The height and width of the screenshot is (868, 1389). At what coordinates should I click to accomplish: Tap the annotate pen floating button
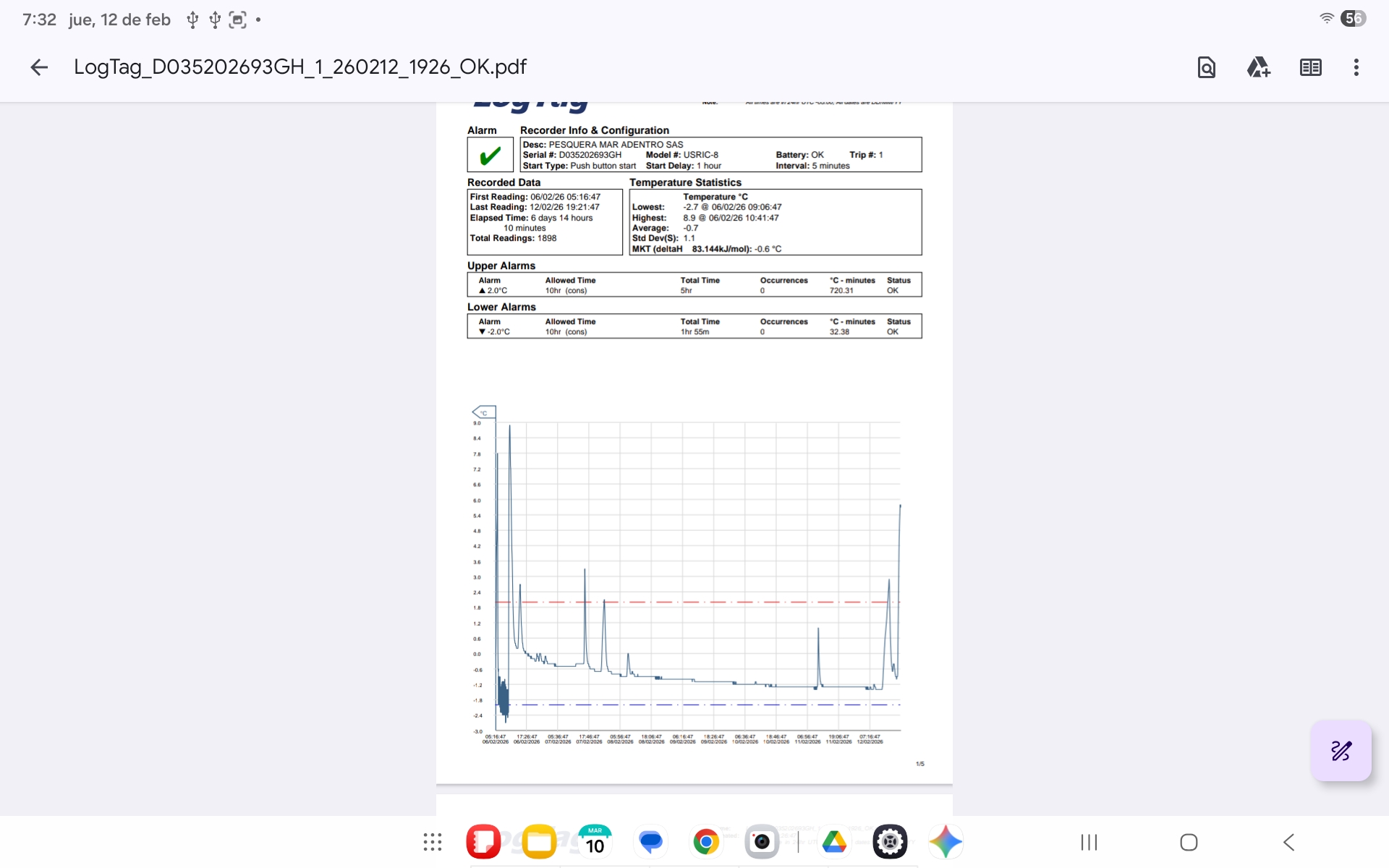point(1341,751)
